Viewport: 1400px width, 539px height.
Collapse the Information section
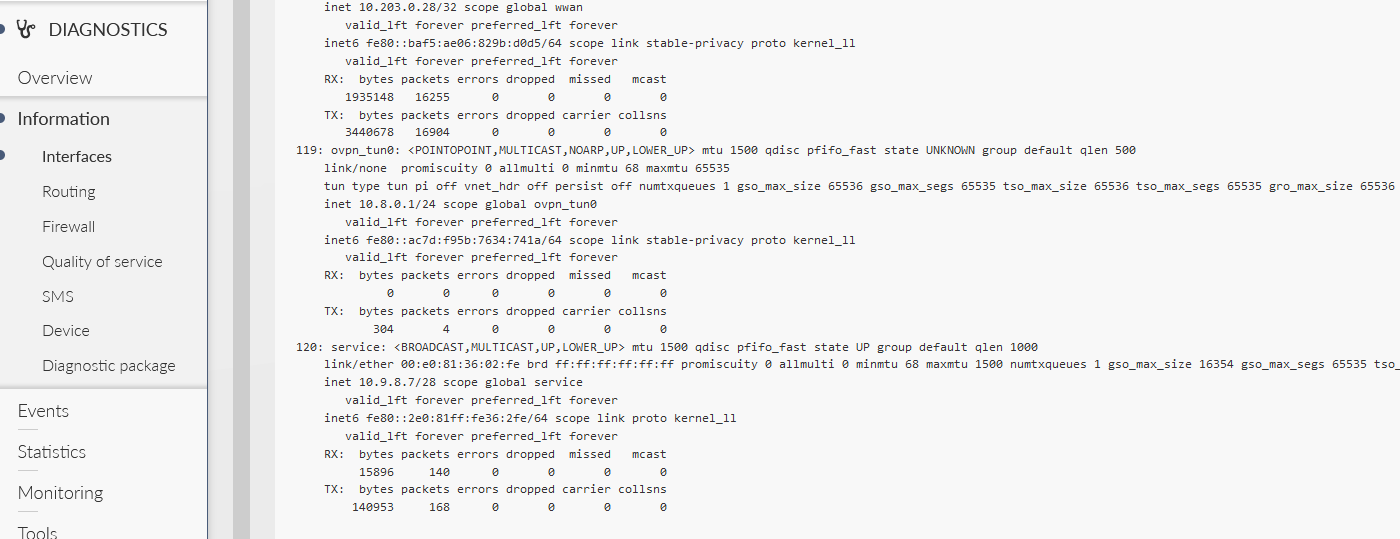(63, 119)
